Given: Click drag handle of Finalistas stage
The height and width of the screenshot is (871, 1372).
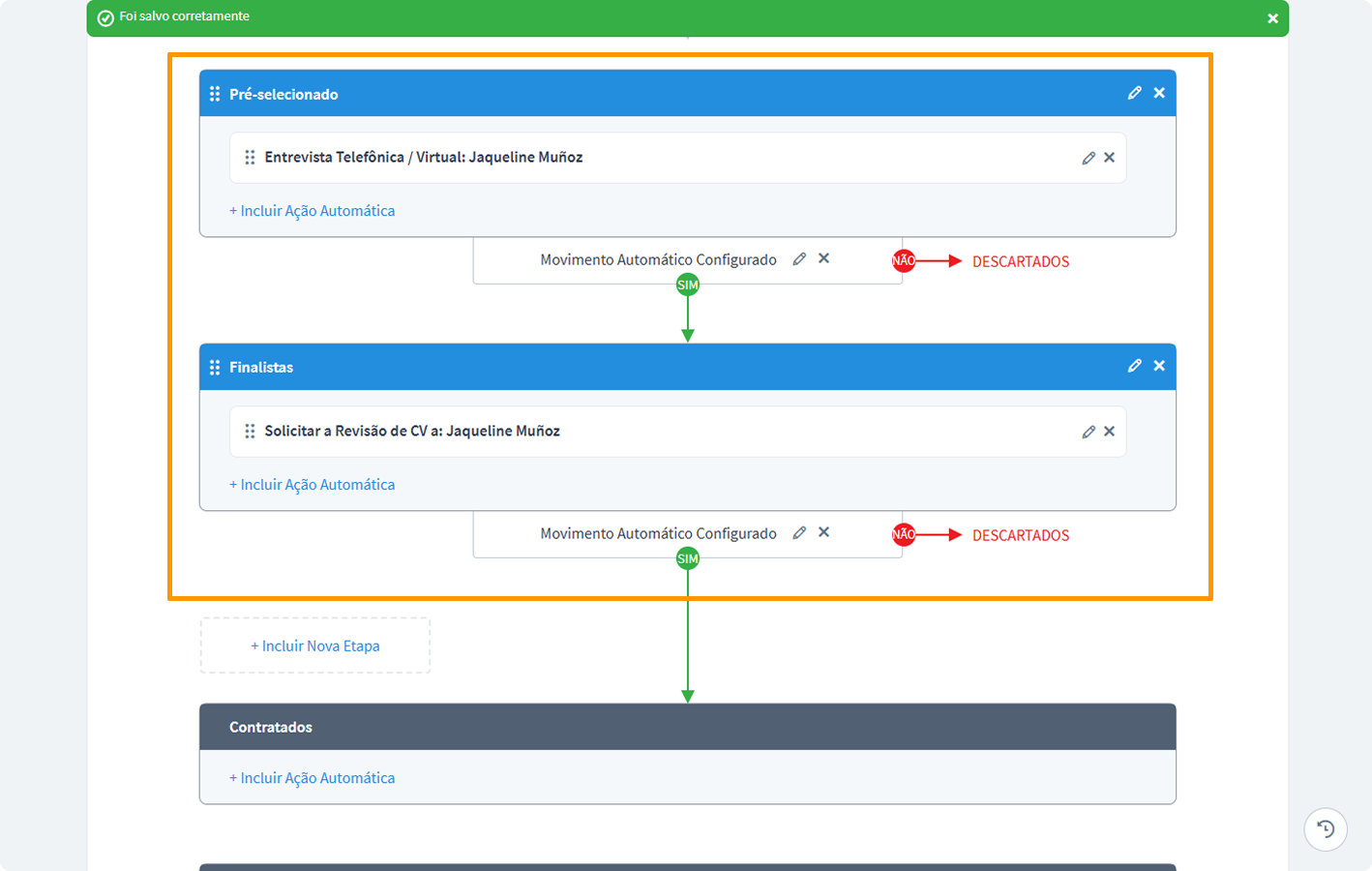Looking at the screenshot, I should (215, 368).
